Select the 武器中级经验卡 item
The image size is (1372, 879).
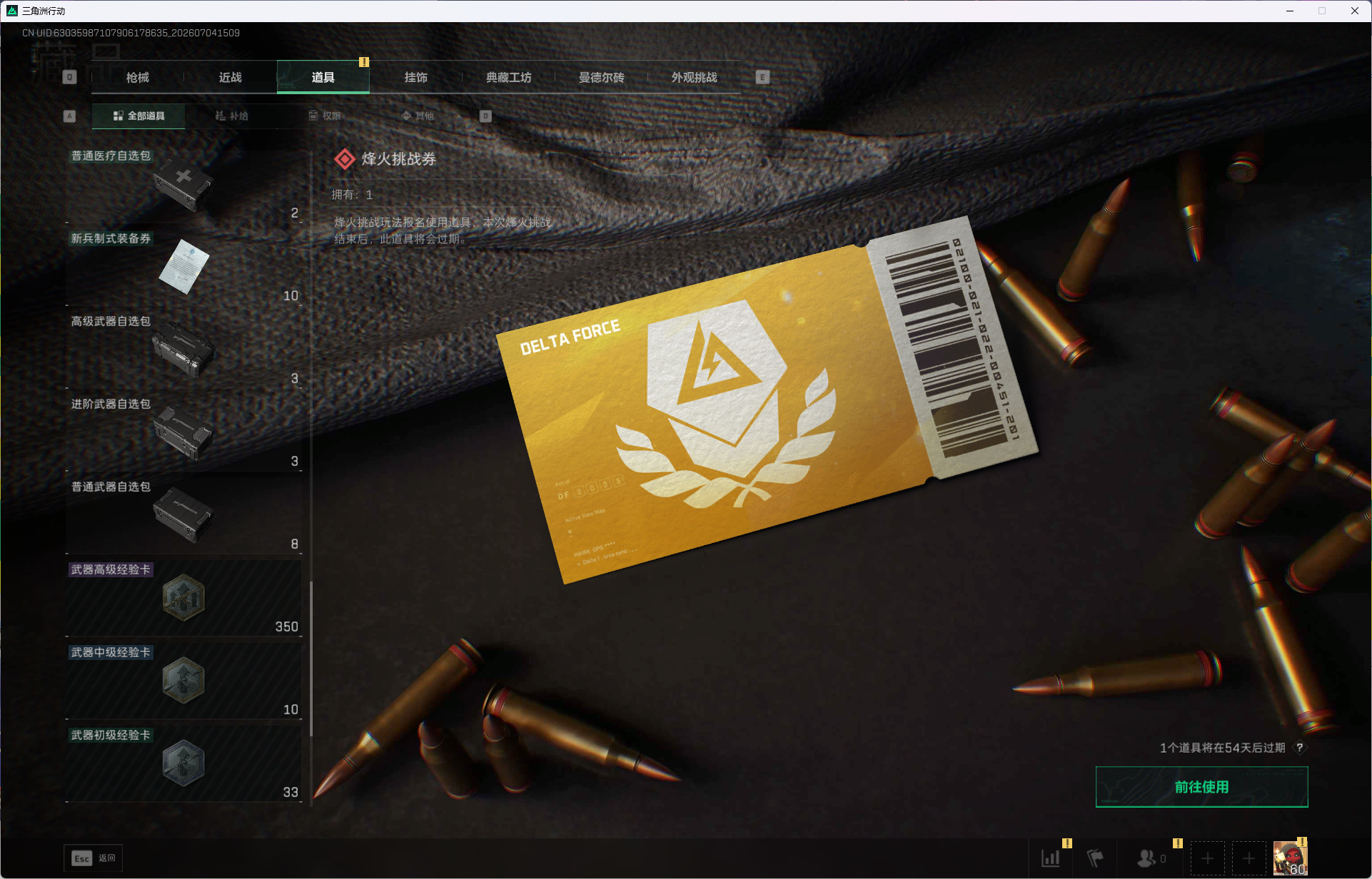coord(183,682)
